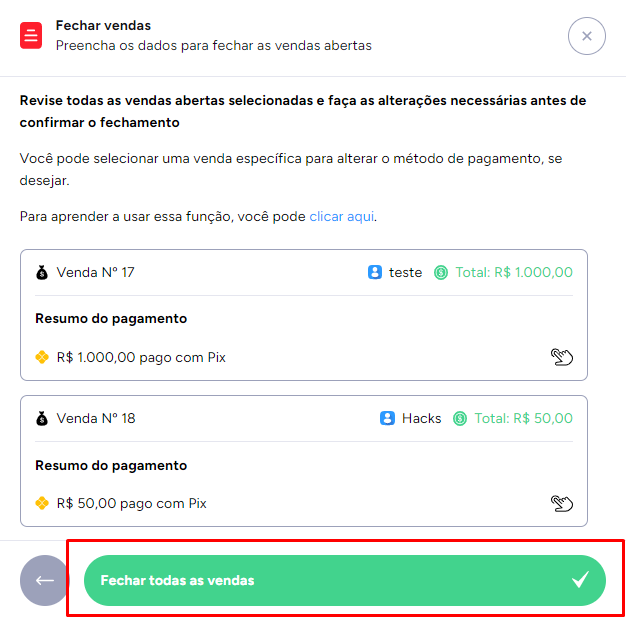This screenshot has height=619, width=626.
Task: Click the hand pointer icon in Venda Nº 18
Action: point(562,503)
